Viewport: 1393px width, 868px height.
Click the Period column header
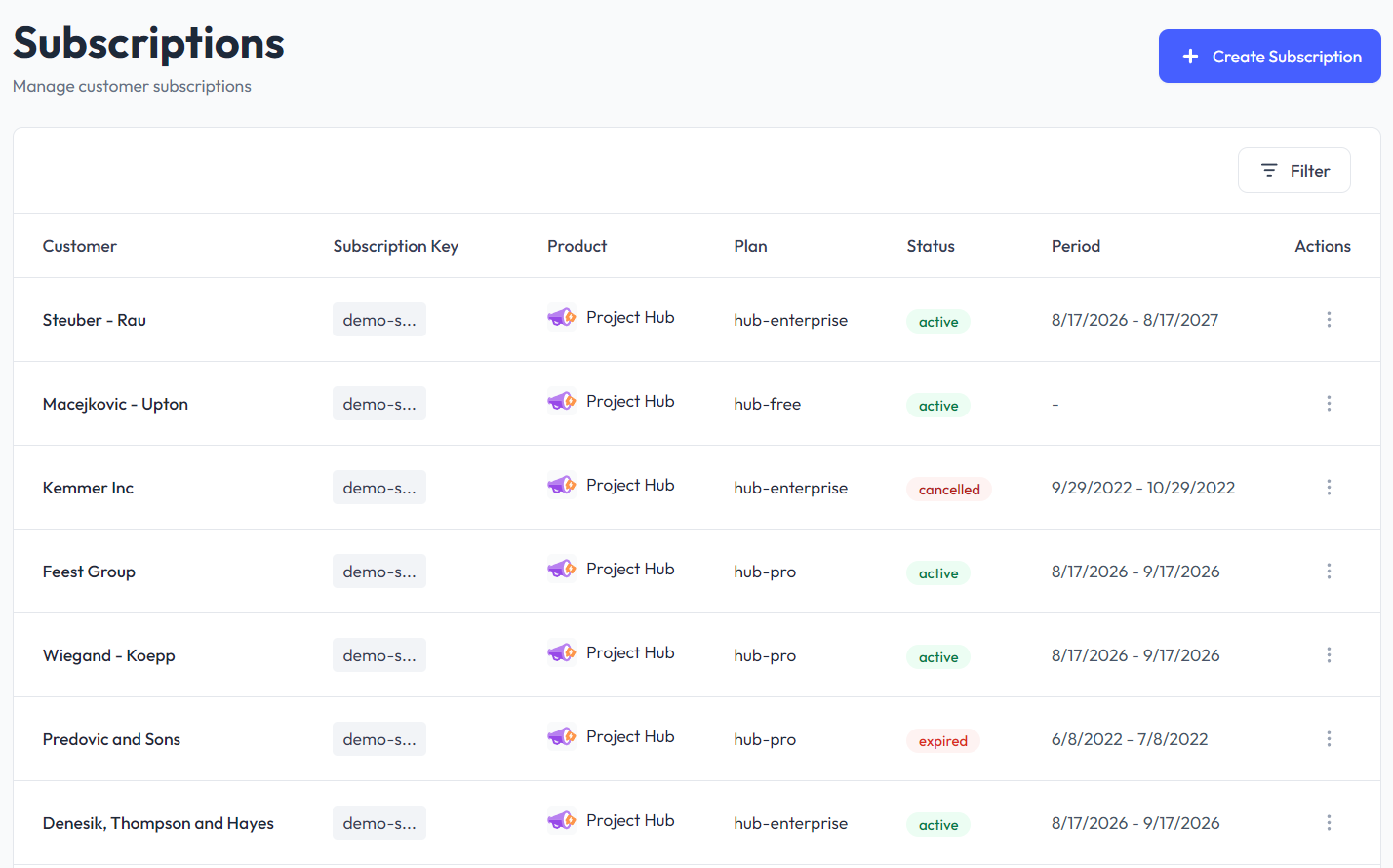pos(1076,246)
